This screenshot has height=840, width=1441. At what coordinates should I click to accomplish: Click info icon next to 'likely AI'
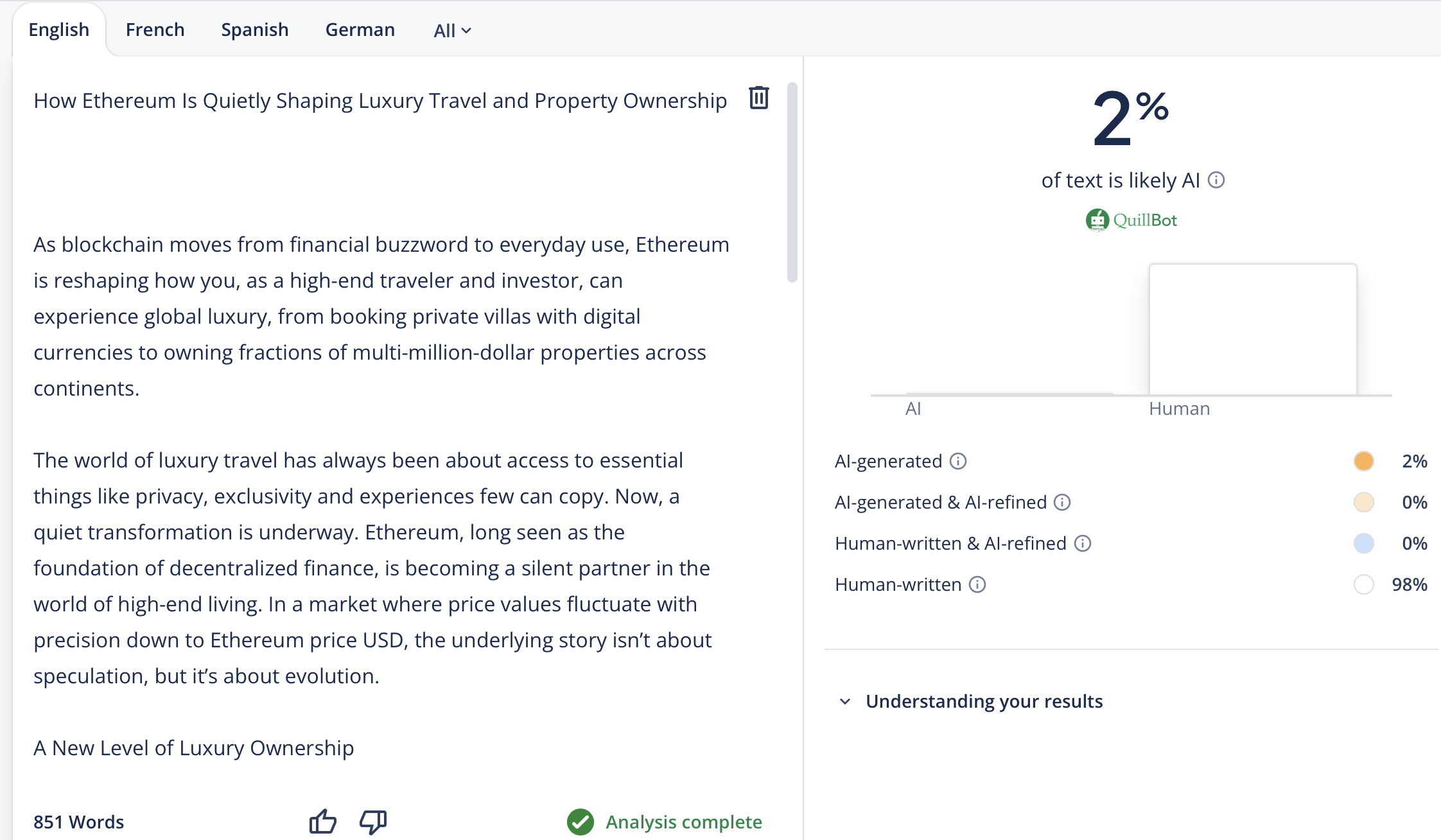(1216, 180)
